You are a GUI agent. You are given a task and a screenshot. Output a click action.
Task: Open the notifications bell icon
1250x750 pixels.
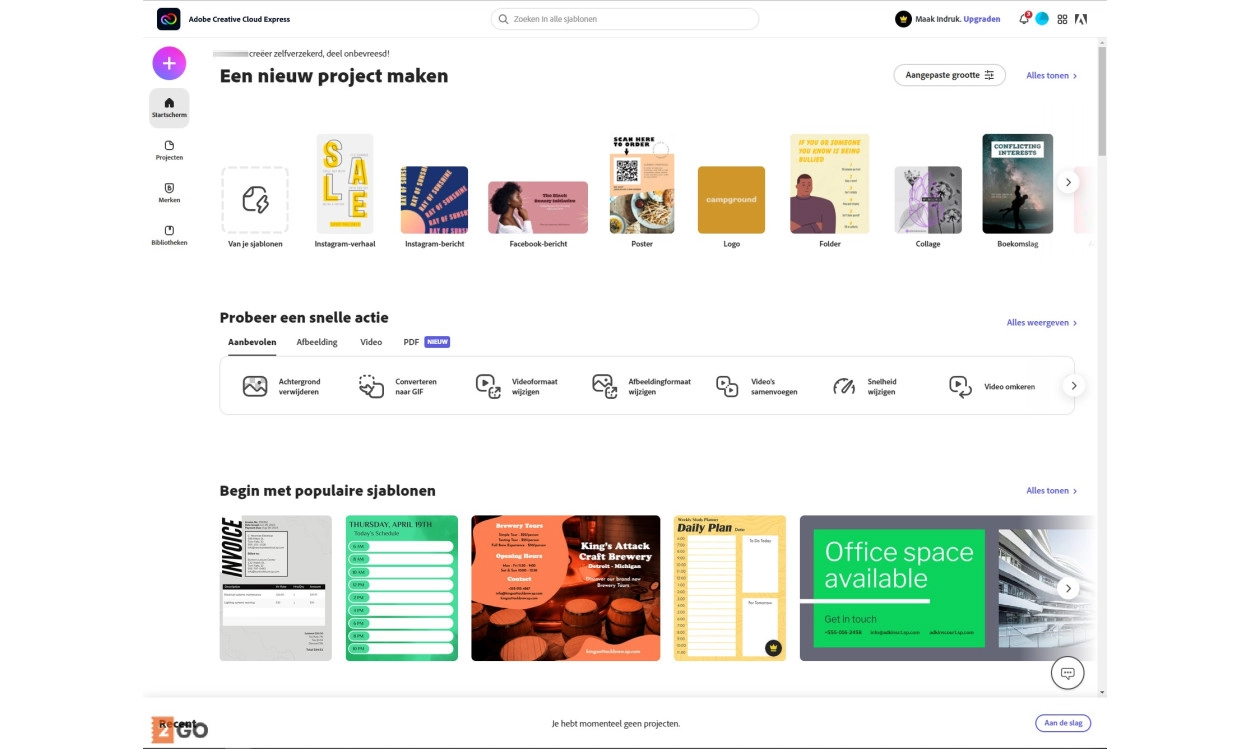(x=1023, y=19)
